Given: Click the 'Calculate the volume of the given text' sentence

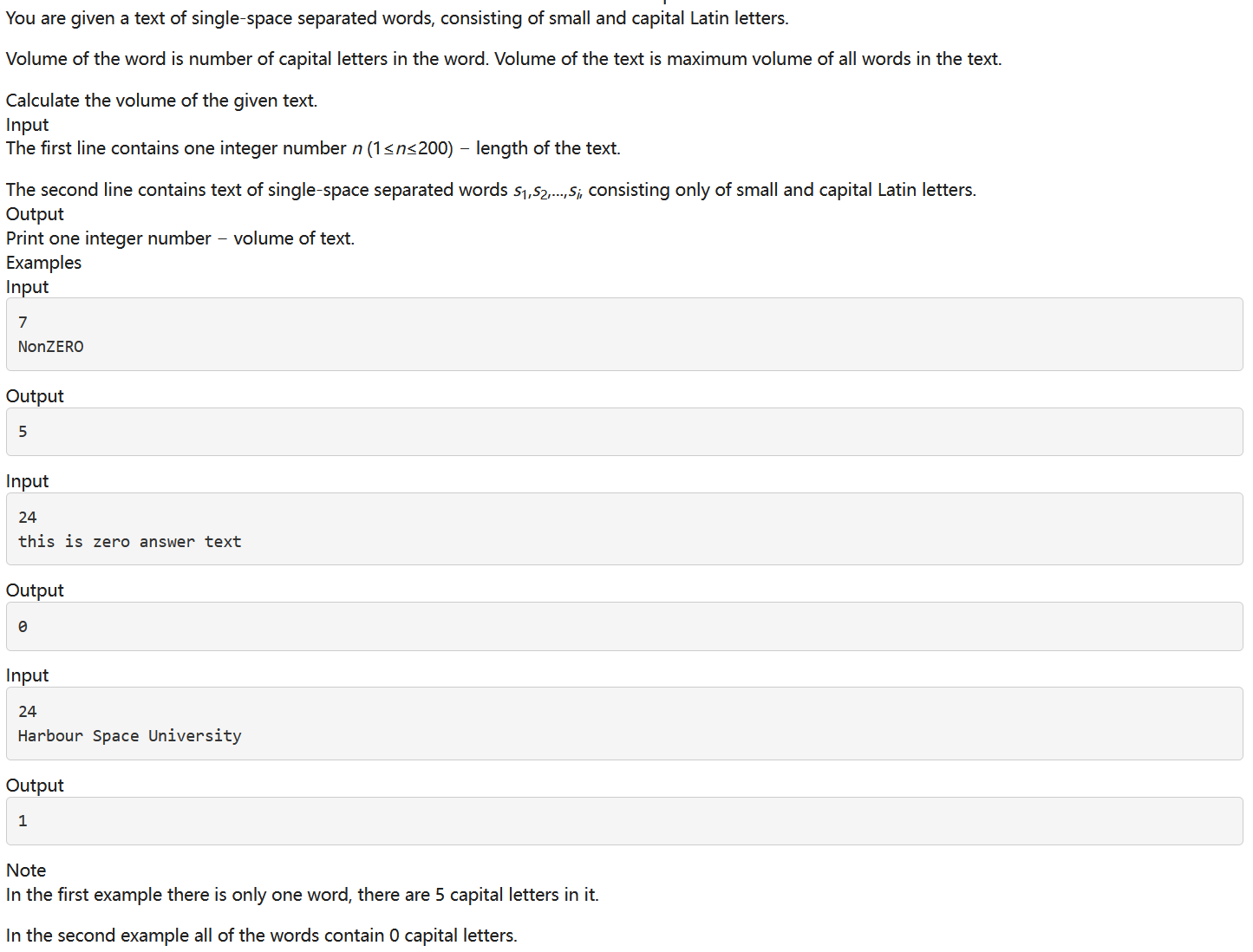Looking at the screenshot, I should (162, 101).
